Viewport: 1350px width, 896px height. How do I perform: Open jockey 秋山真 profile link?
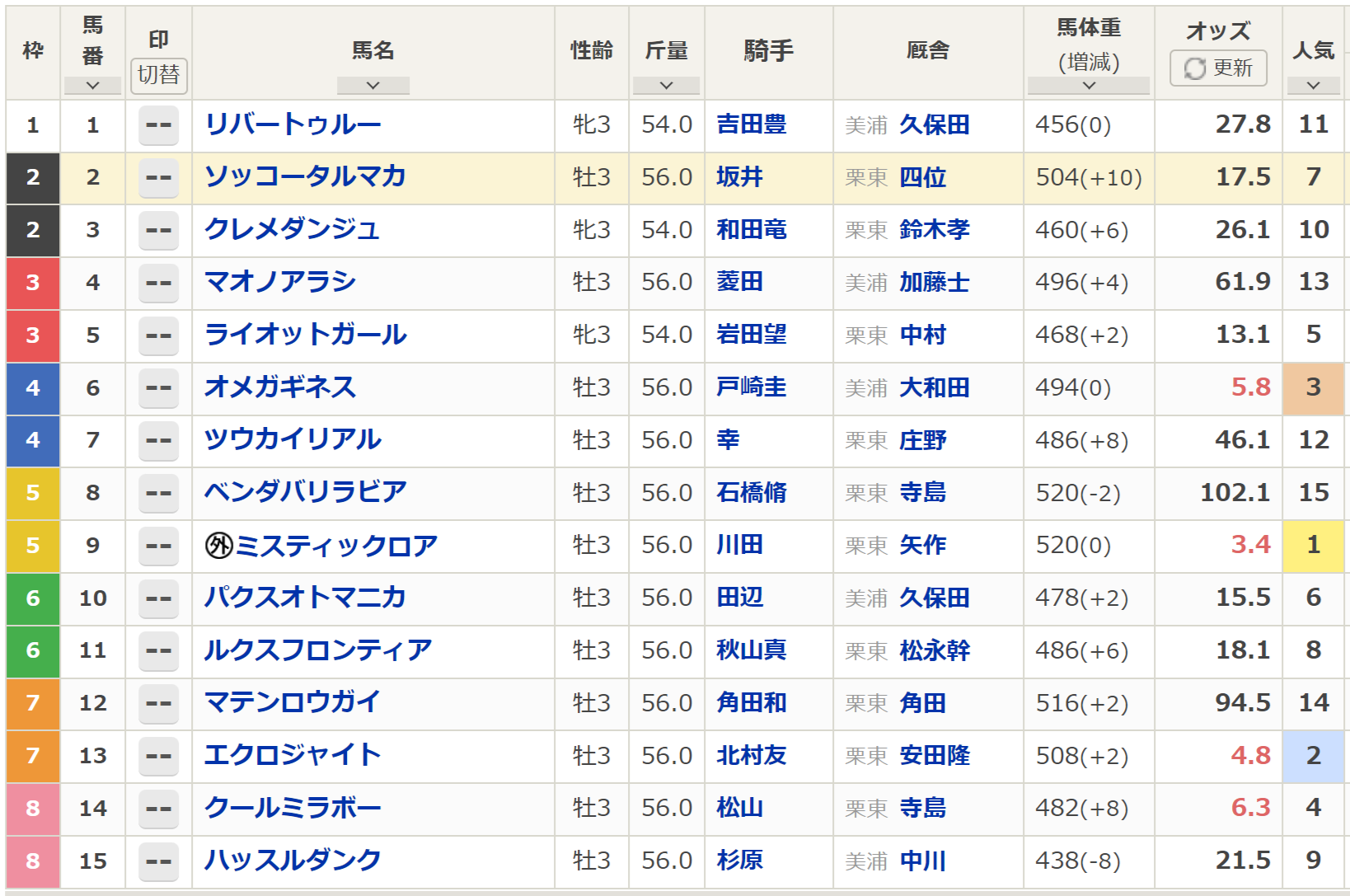[752, 650]
